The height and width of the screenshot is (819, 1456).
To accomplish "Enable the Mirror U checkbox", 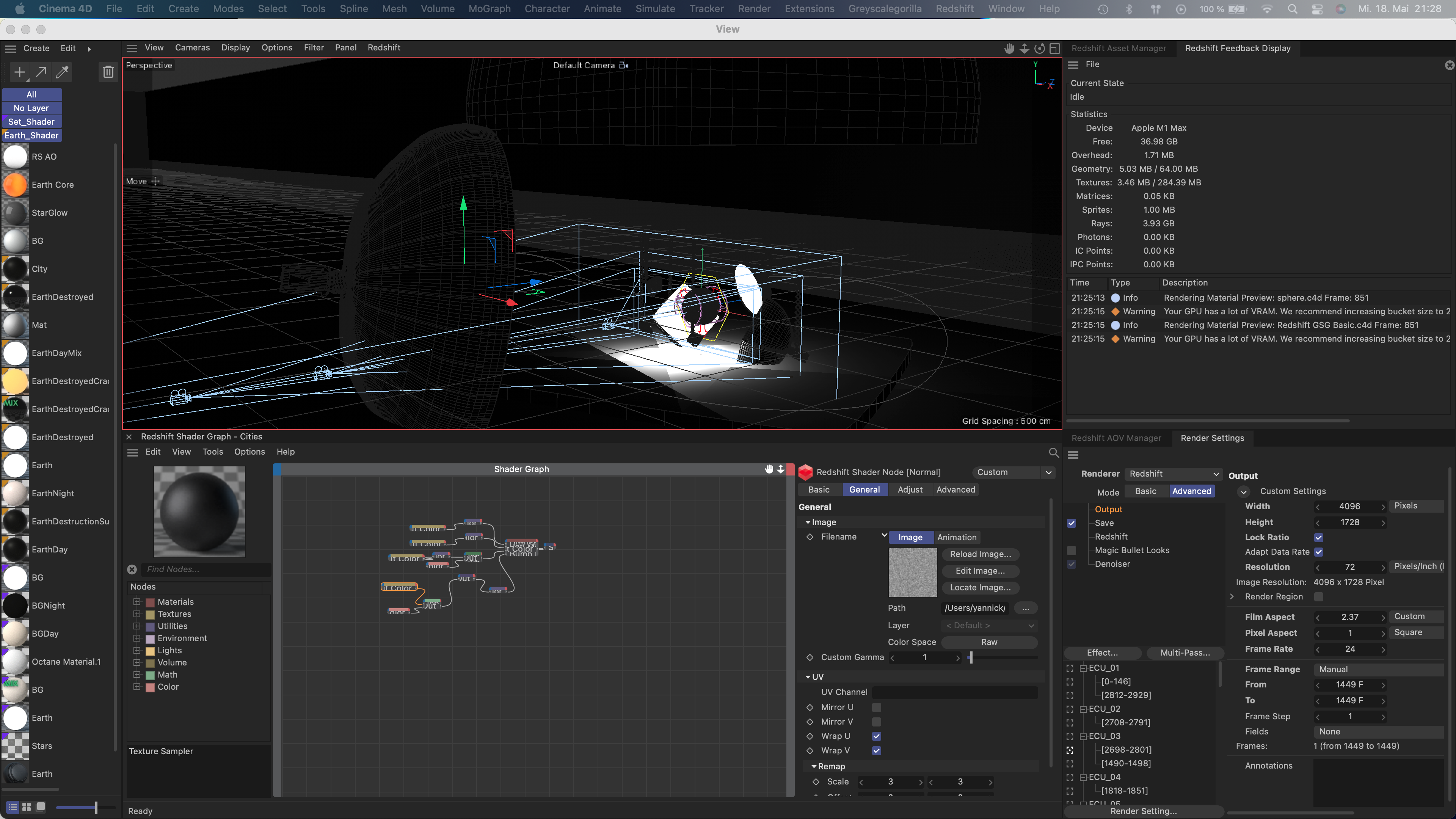I will (x=876, y=707).
